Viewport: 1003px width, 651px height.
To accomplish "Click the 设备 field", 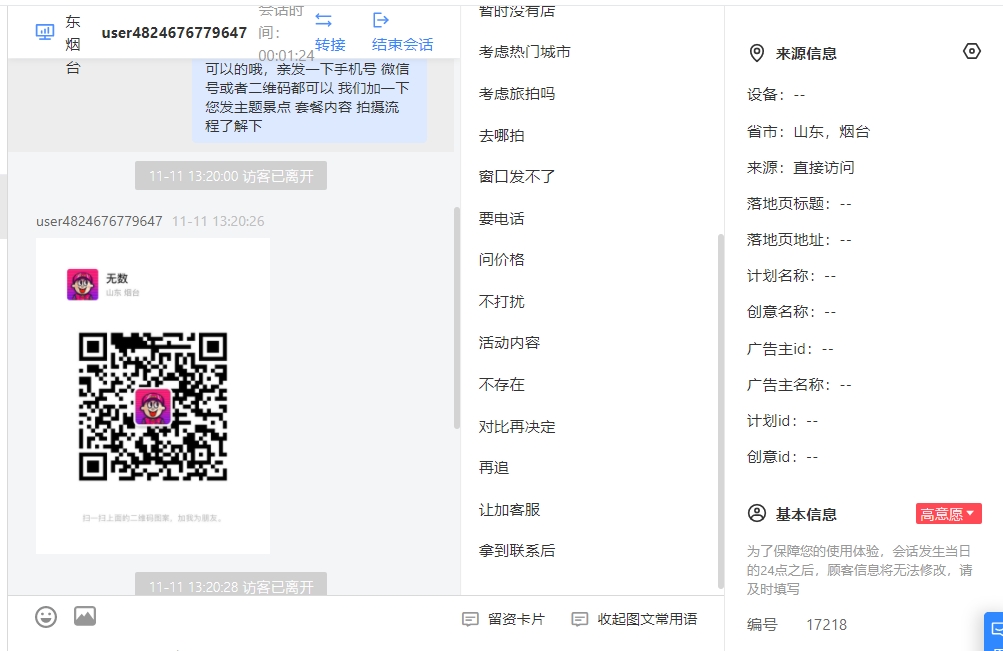I will (776, 95).
